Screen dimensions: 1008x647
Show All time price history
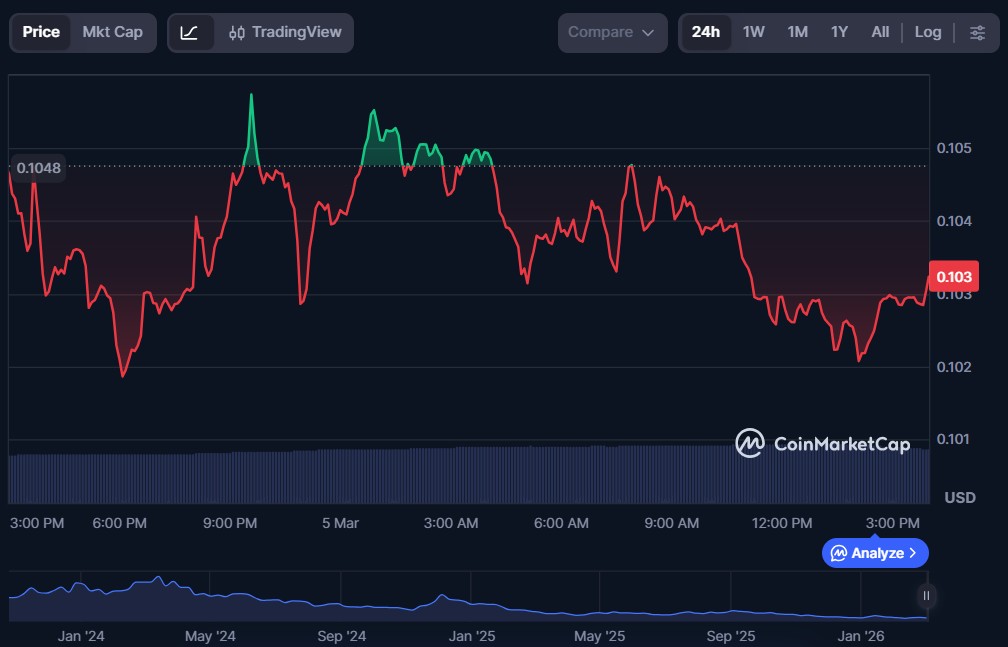[x=880, y=32]
